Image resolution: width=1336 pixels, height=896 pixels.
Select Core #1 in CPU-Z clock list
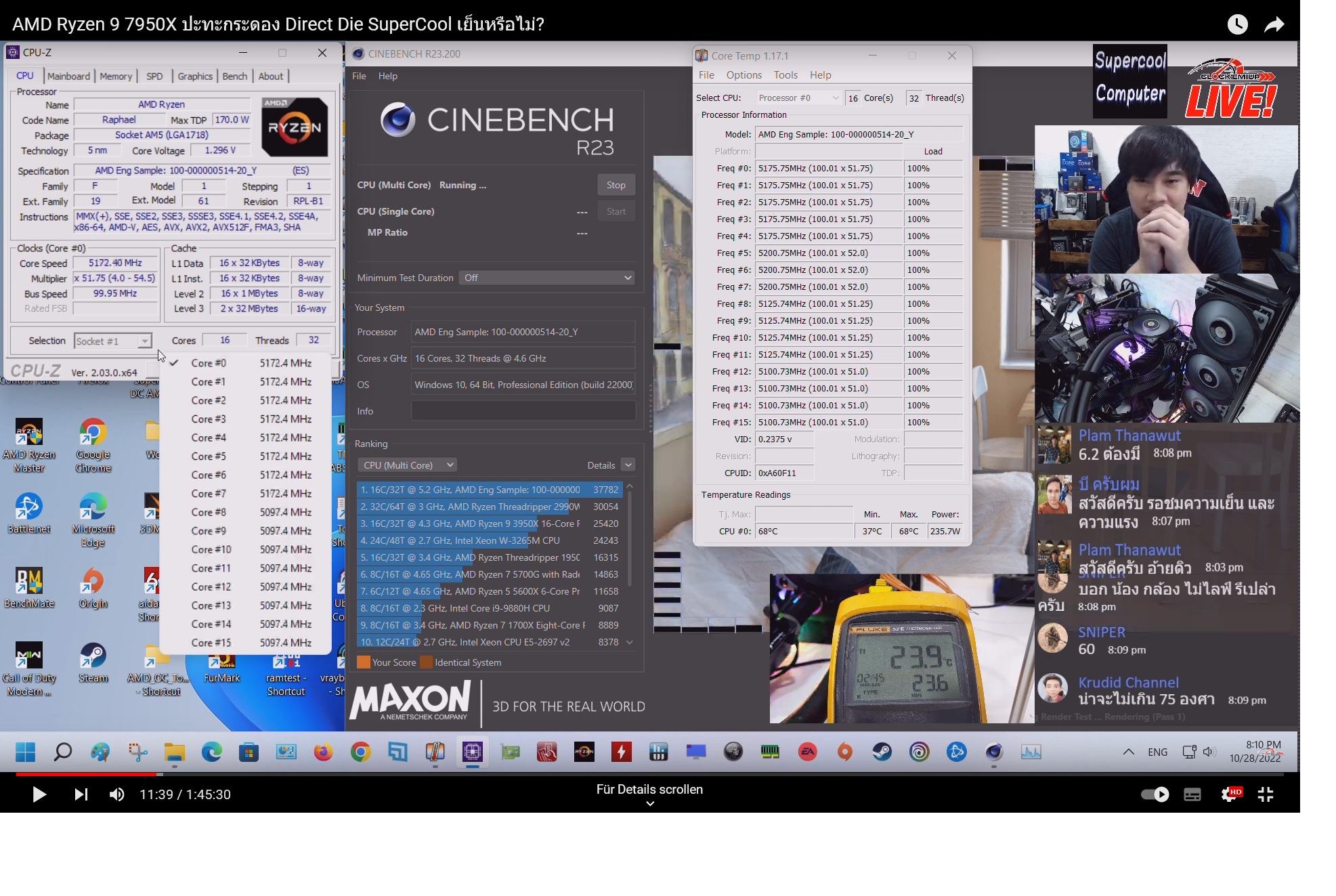tap(245, 382)
